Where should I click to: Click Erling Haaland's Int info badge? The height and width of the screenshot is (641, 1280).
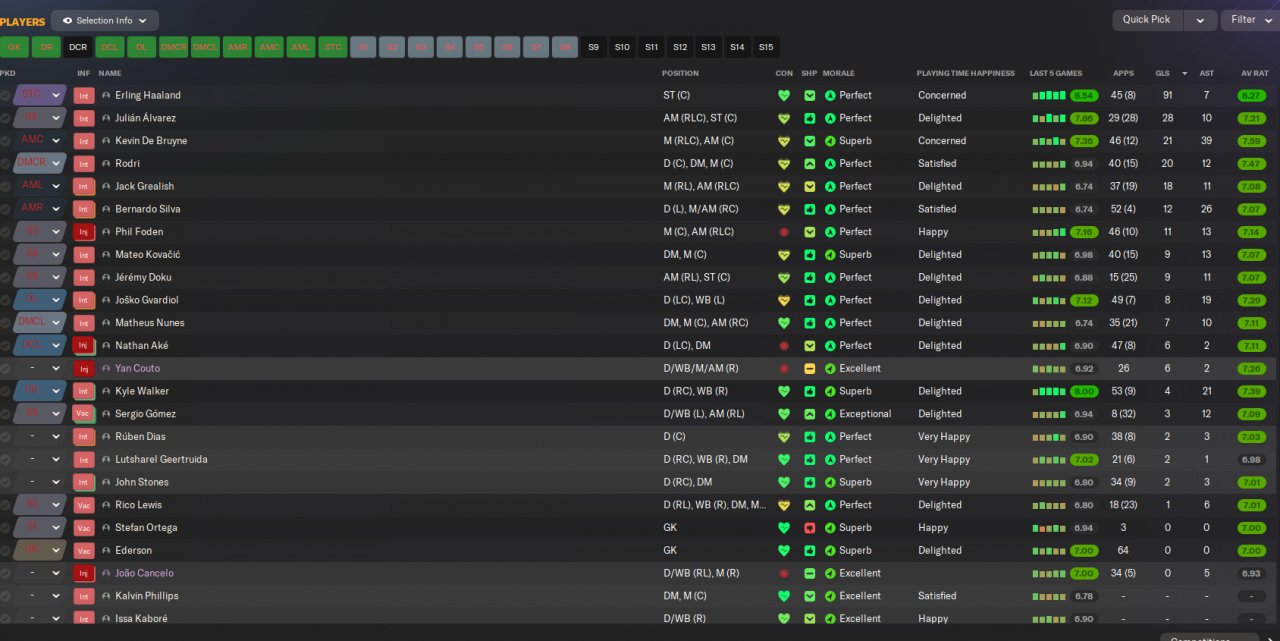84,96
